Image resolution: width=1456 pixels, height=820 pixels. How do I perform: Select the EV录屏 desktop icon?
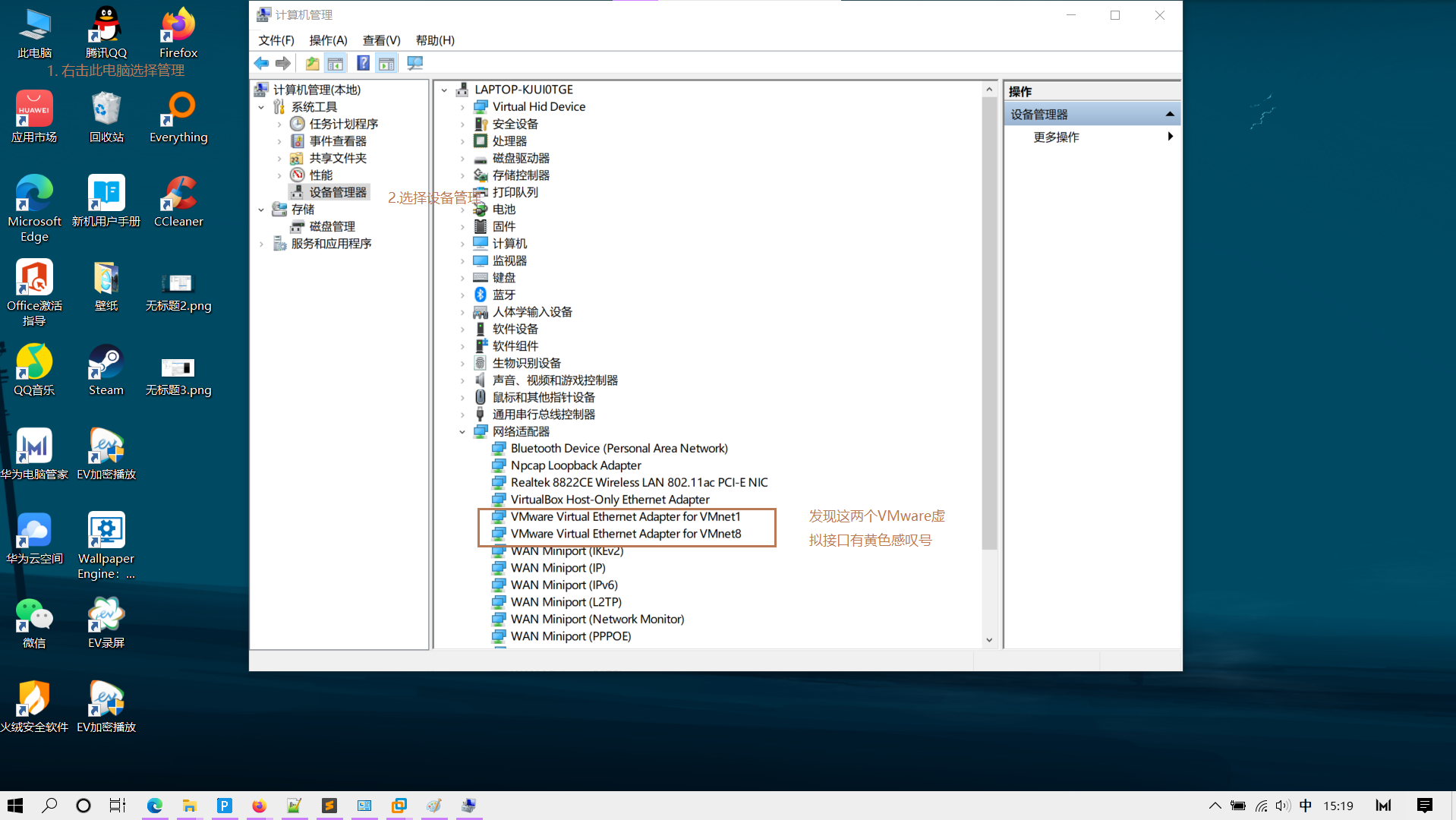click(106, 623)
